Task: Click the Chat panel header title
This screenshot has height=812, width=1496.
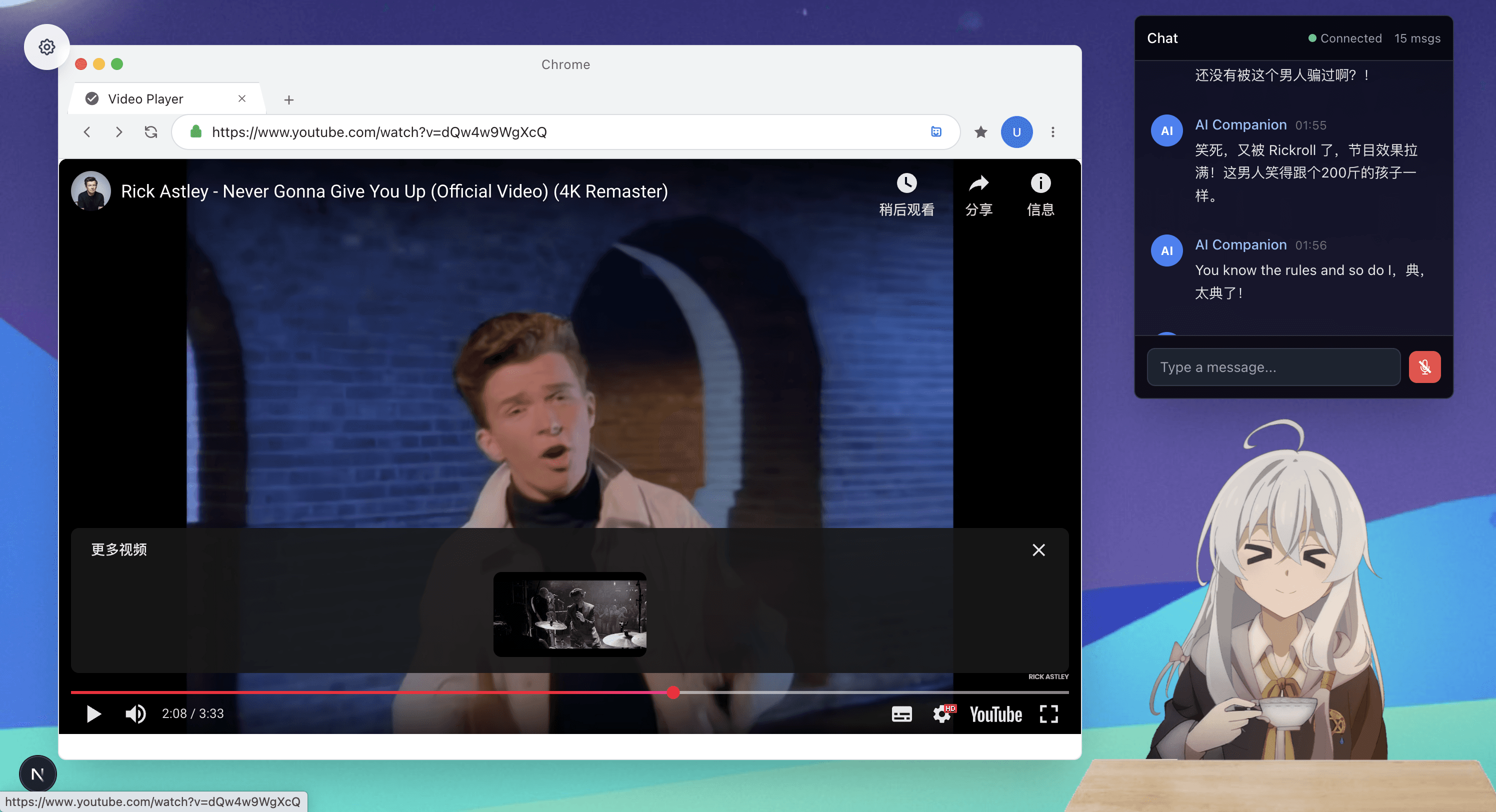Action: (1162, 38)
